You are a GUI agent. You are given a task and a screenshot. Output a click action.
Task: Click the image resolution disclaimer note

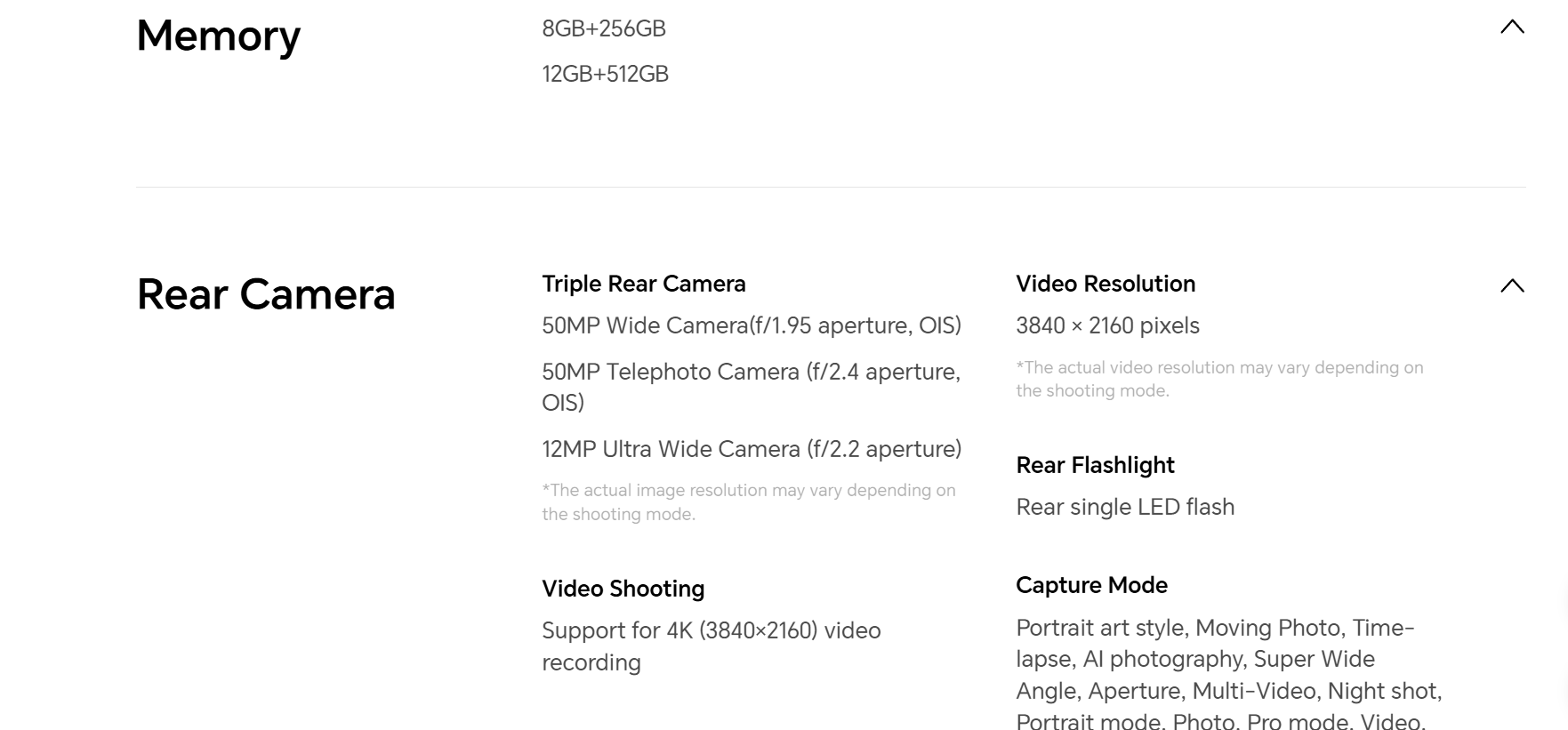point(749,501)
